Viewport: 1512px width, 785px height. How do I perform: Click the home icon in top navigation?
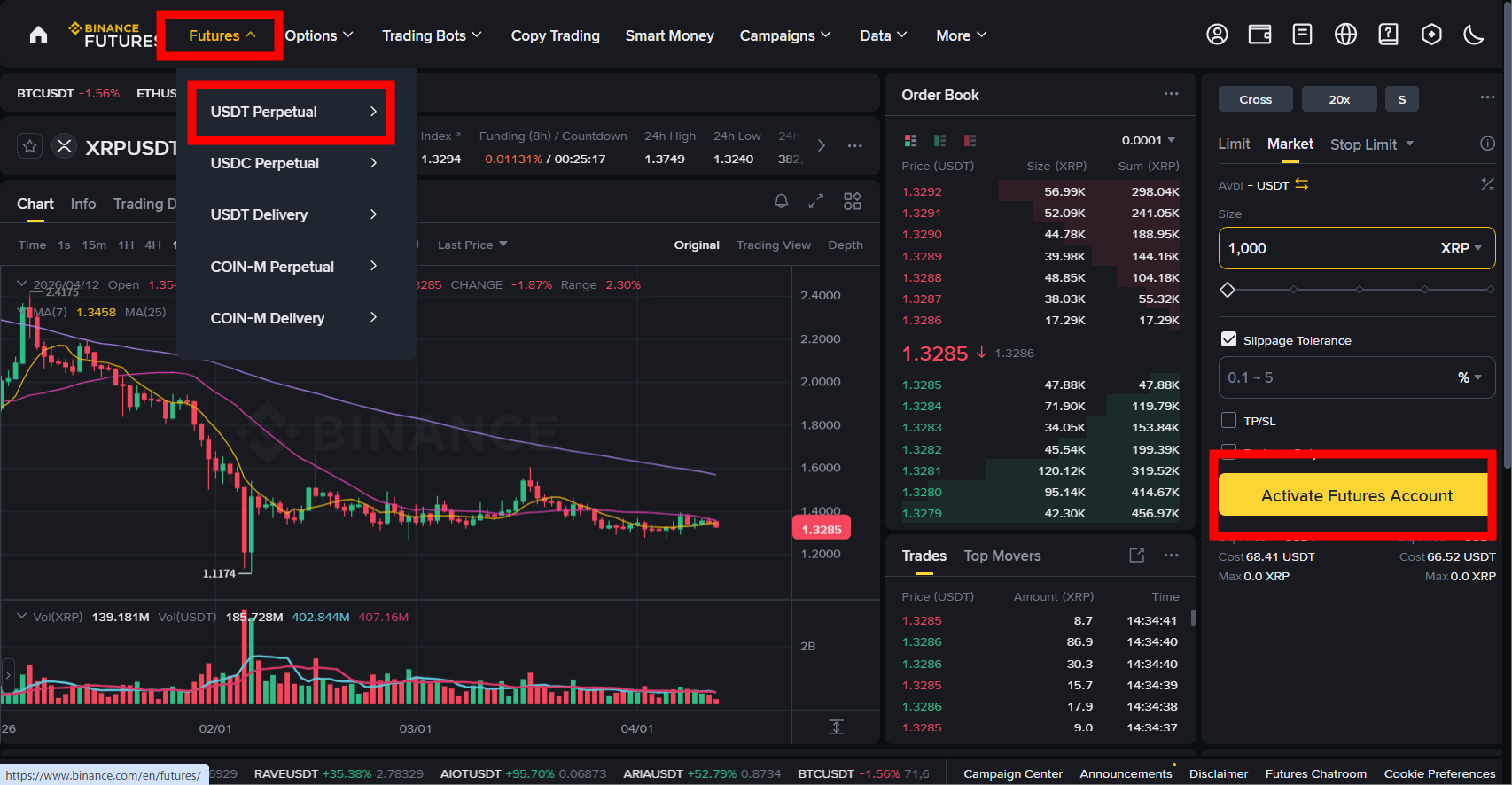coord(38,35)
